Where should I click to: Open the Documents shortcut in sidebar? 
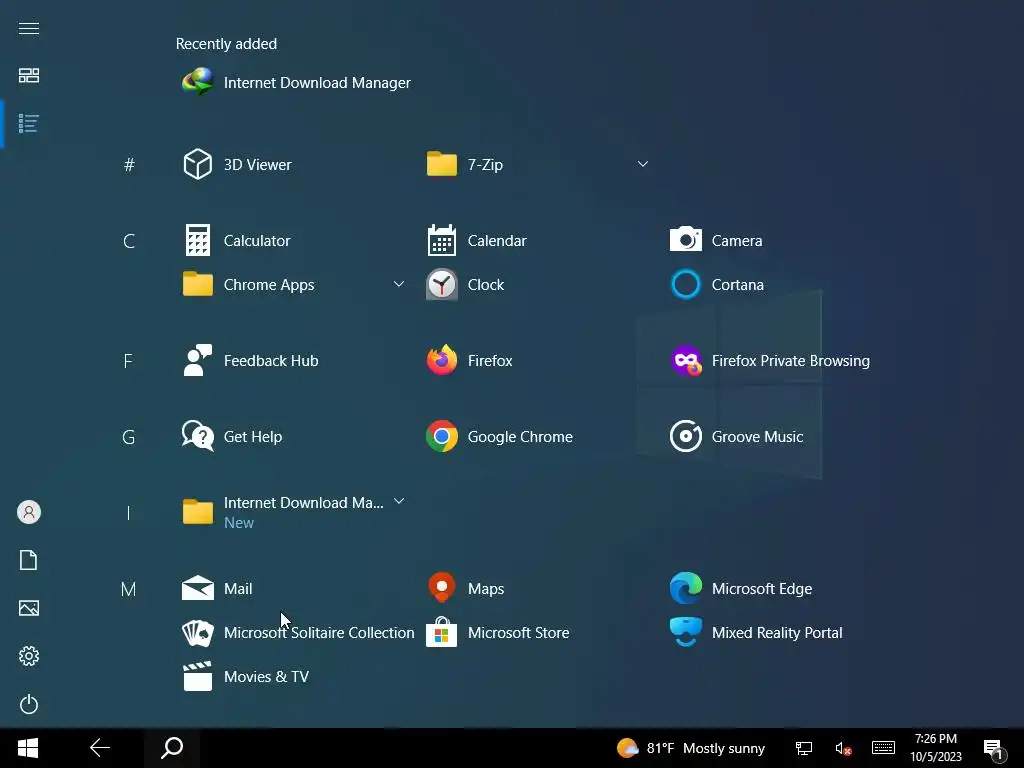[29, 560]
